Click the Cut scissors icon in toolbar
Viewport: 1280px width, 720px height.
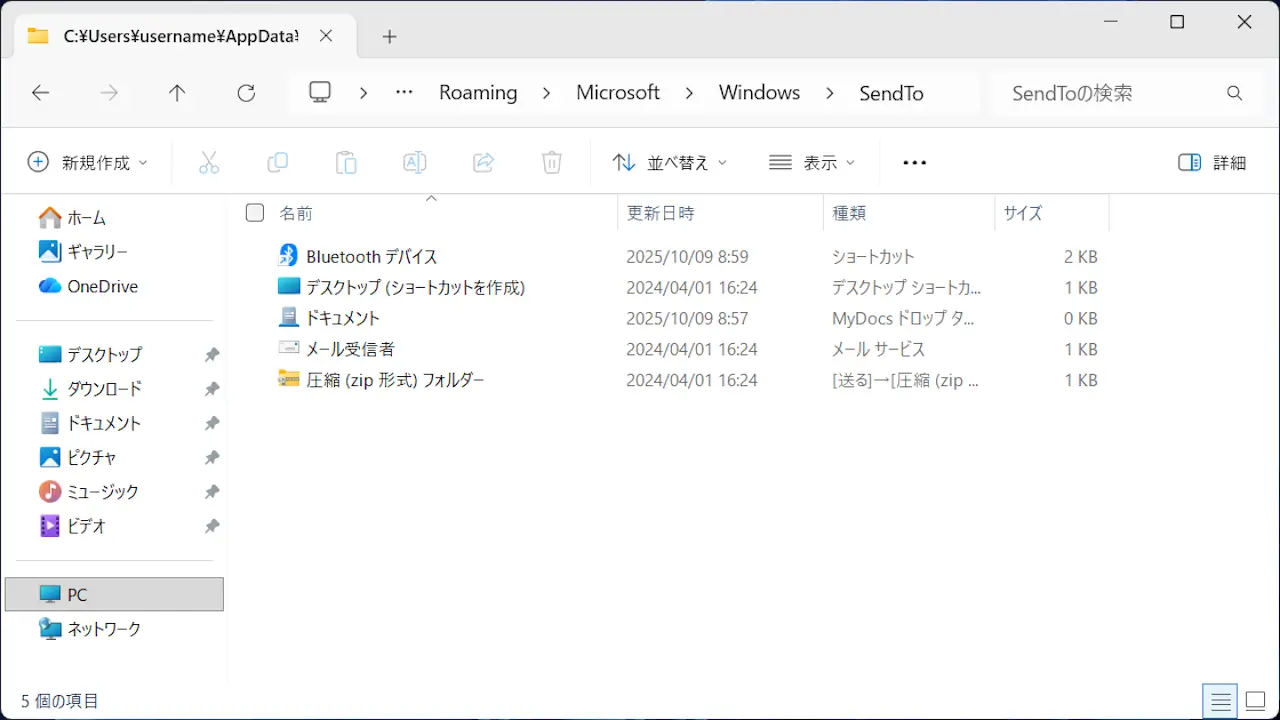coord(209,162)
